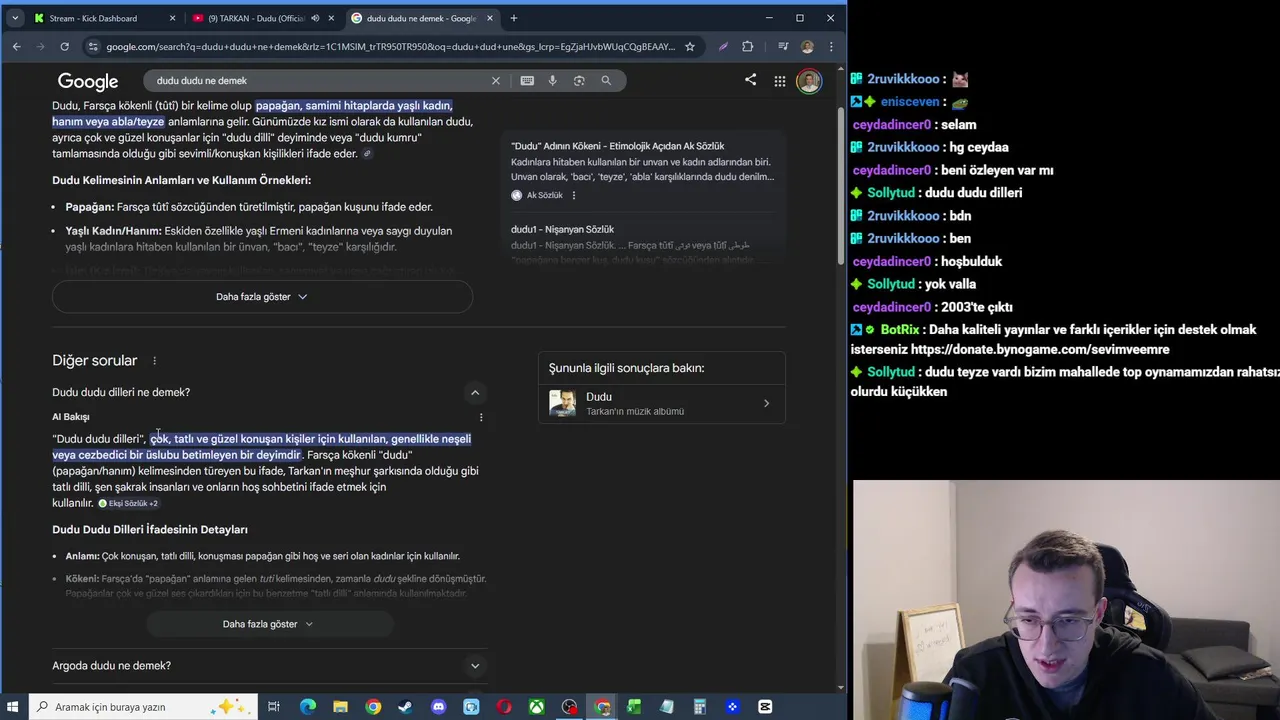The width and height of the screenshot is (1280, 720).
Task: Open a new browser tab
Action: [x=514, y=18]
